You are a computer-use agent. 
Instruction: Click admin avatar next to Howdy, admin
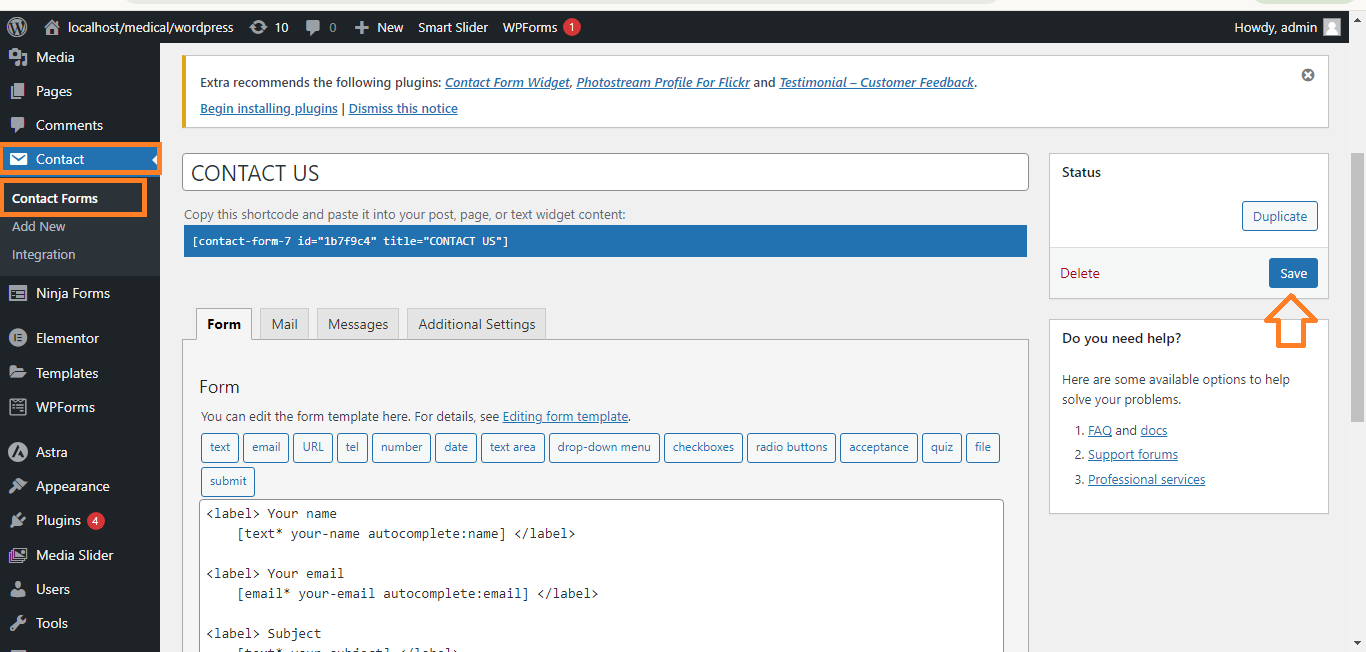point(1331,27)
